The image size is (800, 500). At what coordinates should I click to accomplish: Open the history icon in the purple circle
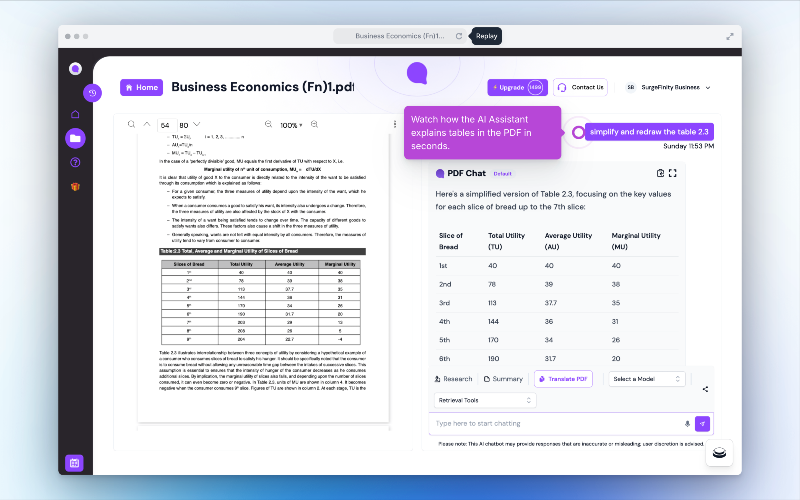coord(92,93)
